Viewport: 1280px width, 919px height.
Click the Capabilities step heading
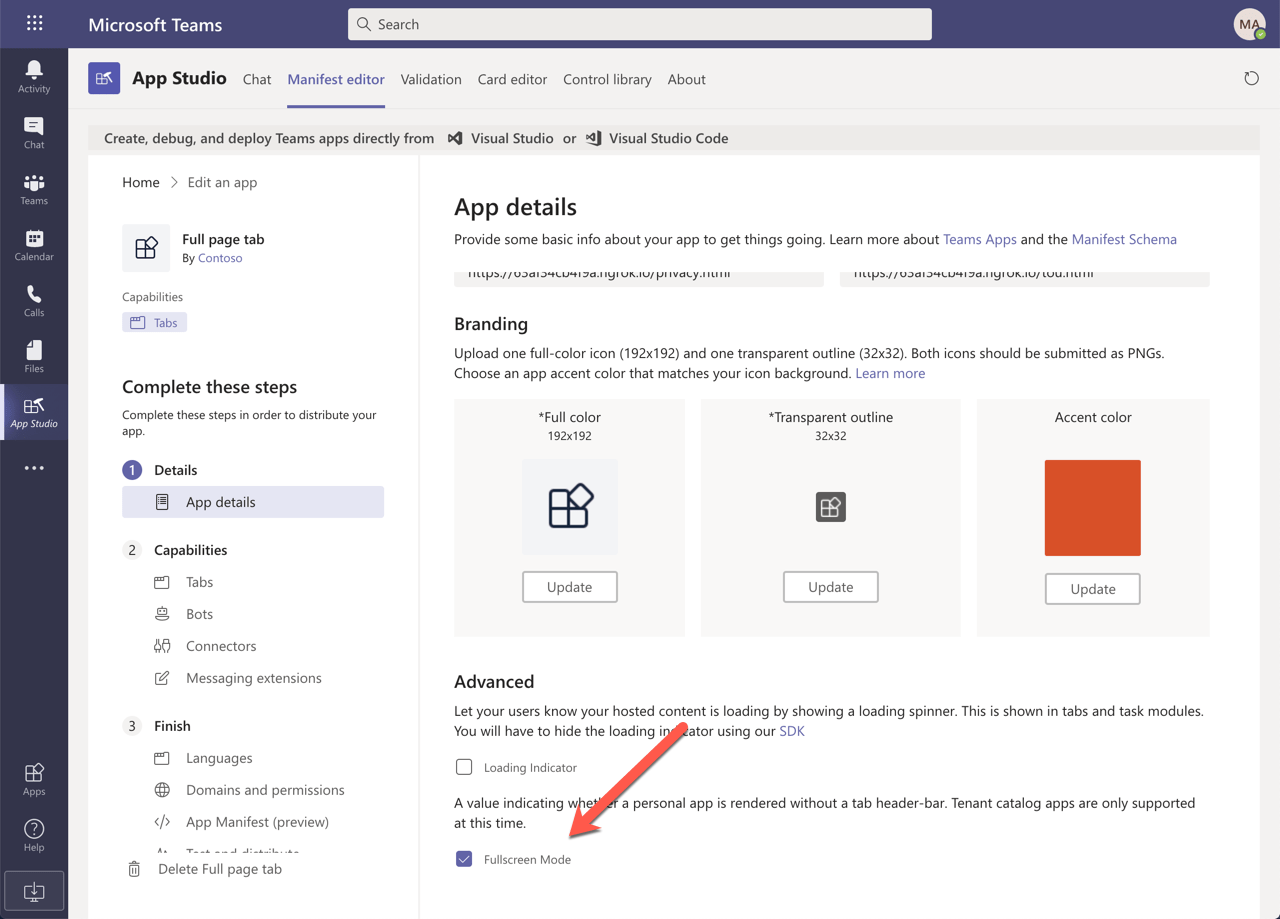(190, 550)
